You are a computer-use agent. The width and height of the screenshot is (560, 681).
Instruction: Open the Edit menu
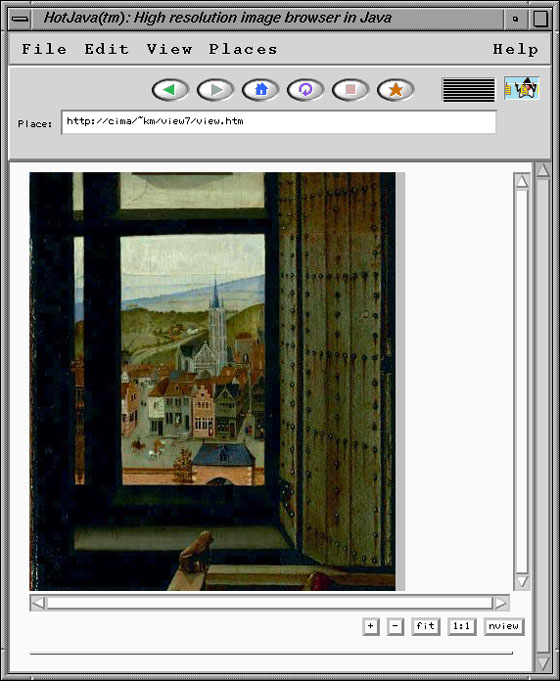click(106, 49)
